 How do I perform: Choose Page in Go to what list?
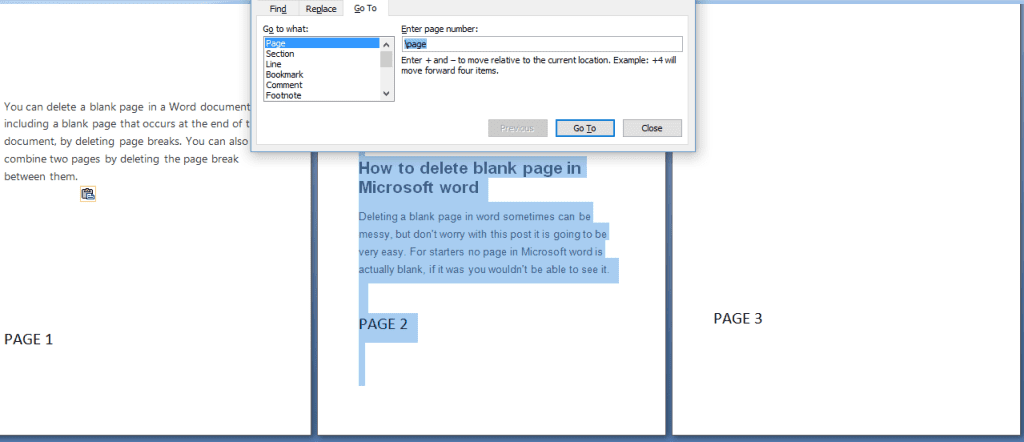(x=322, y=43)
